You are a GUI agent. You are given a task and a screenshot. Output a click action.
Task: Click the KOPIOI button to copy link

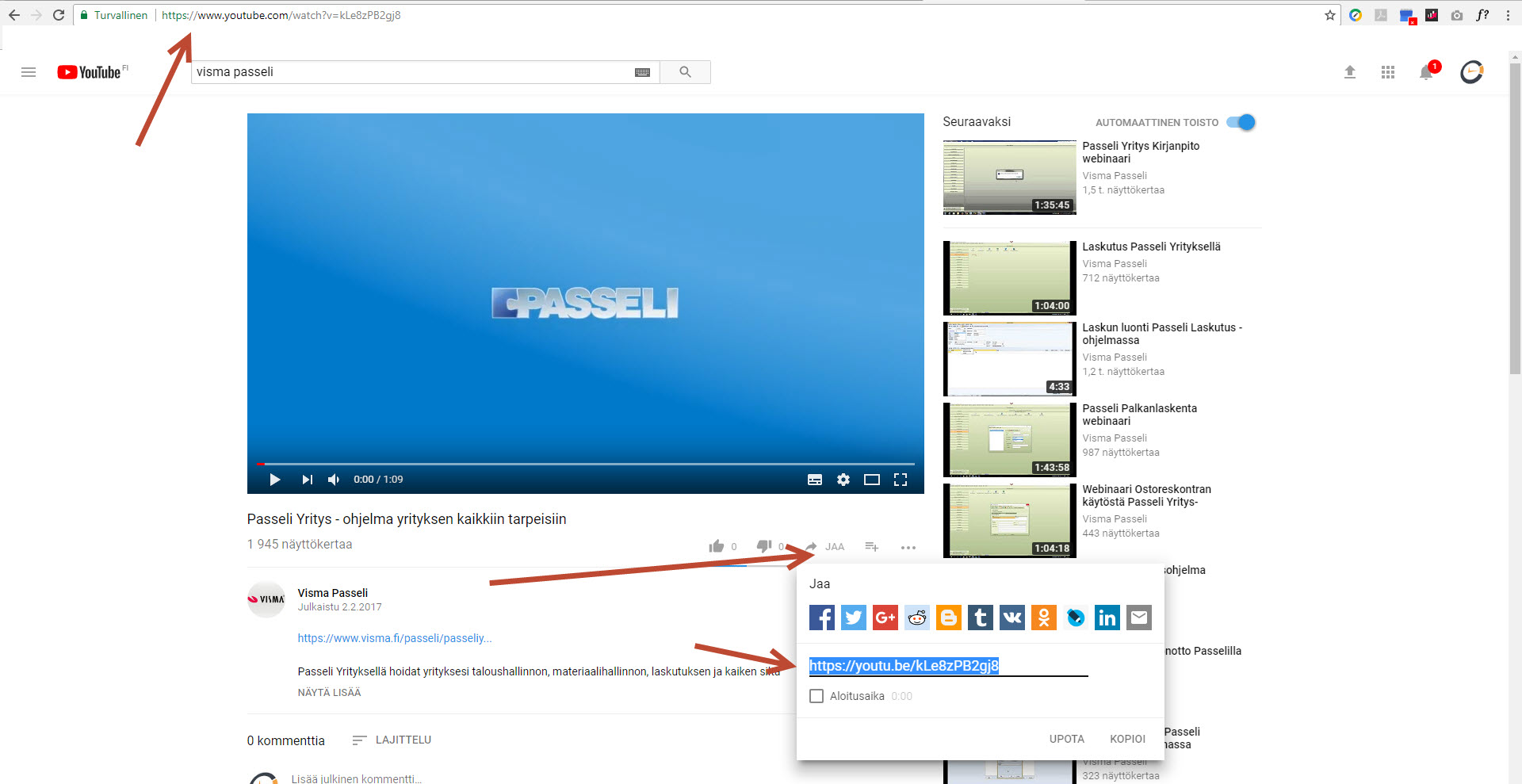click(1127, 738)
